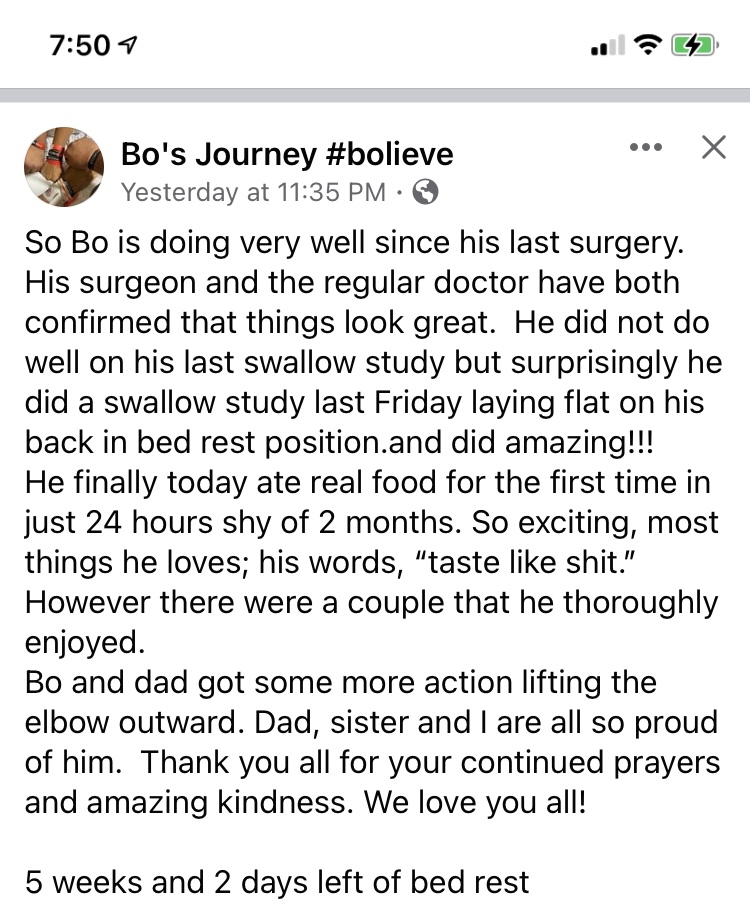This screenshot has height=917, width=750.
Task: Tap the cellular signal bars icon
Action: [x=608, y=45]
